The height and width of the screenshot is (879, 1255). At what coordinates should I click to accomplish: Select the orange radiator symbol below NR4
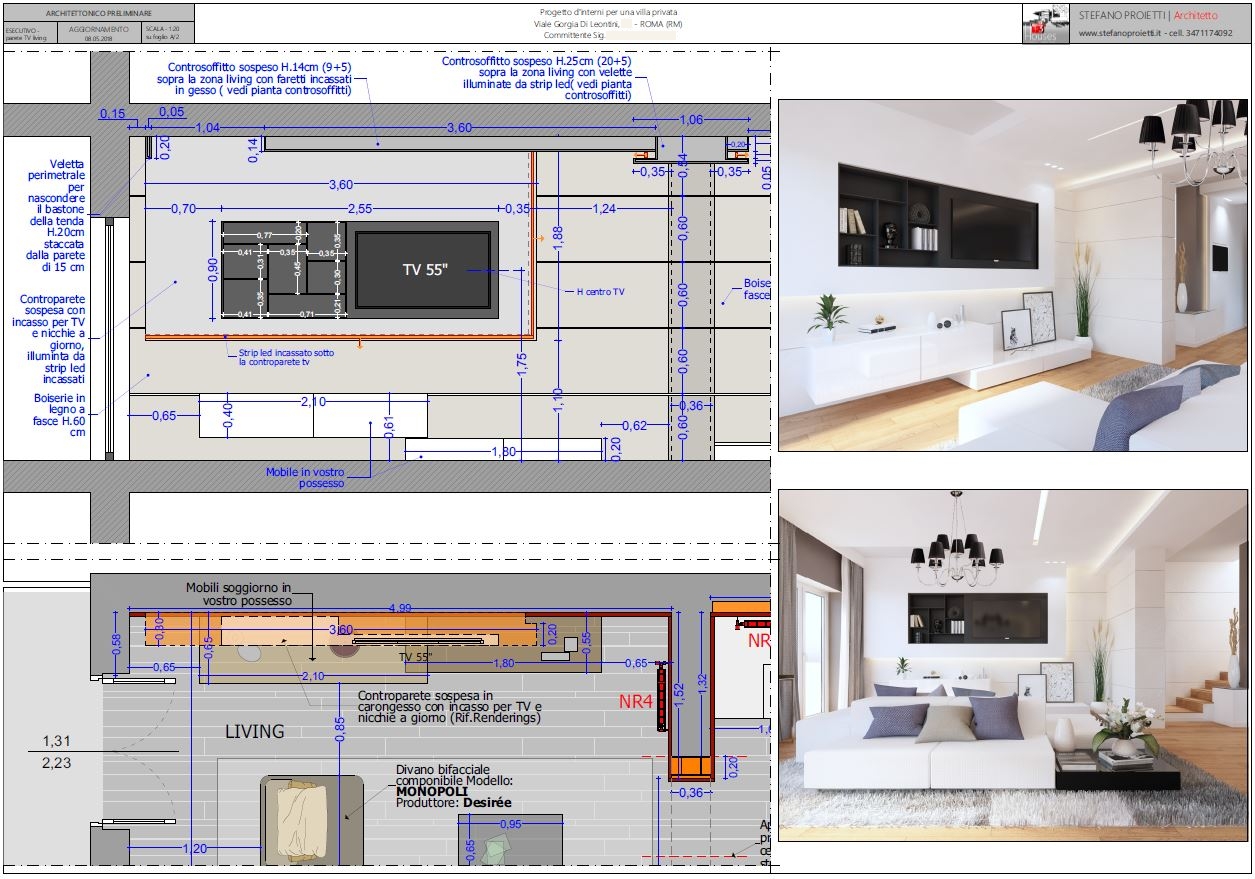pos(689,768)
